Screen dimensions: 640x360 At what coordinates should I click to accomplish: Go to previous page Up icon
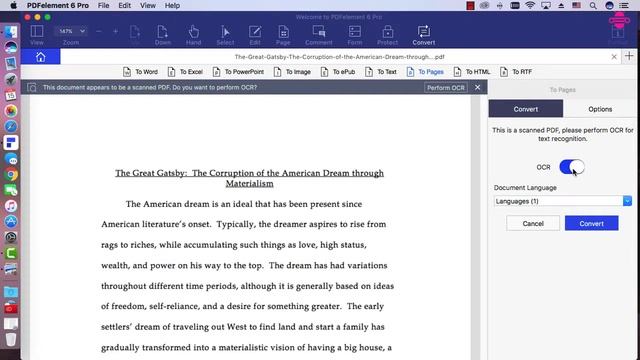pos(135,35)
